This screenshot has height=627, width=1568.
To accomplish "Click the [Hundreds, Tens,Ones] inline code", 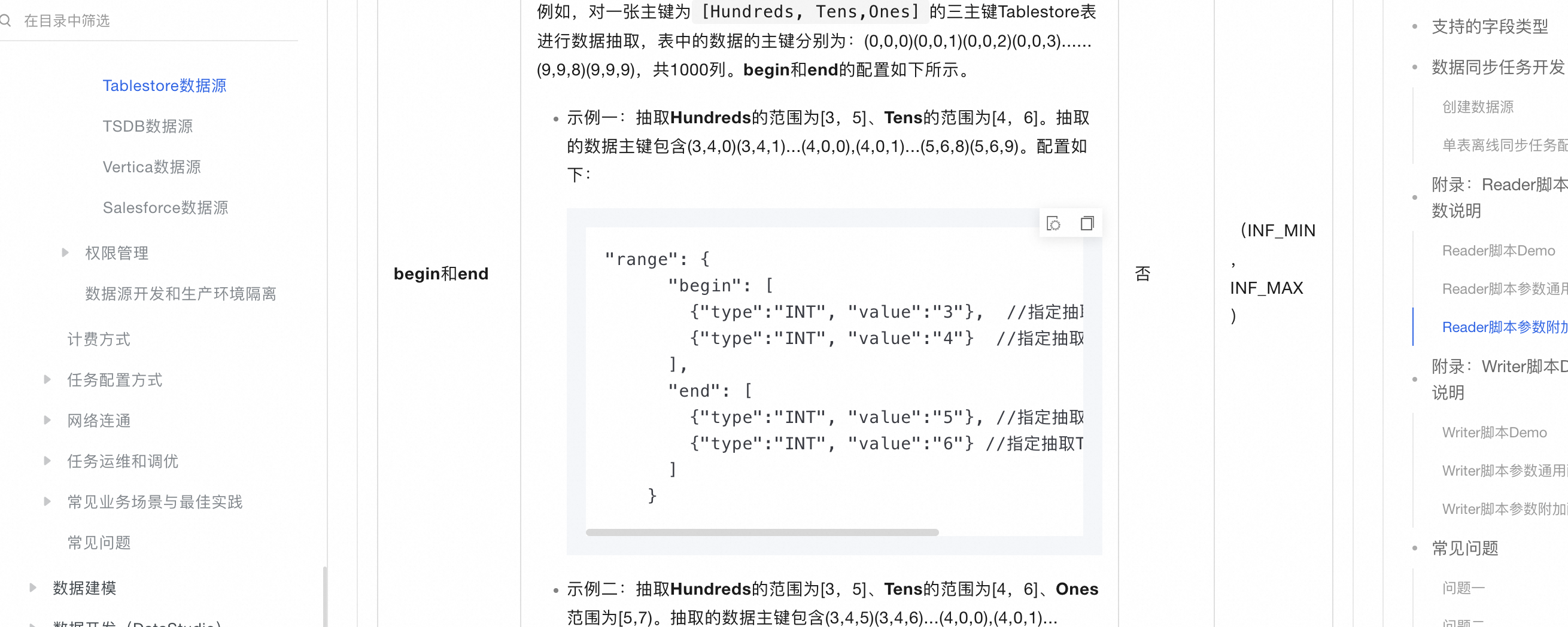I will tap(810, 11).
